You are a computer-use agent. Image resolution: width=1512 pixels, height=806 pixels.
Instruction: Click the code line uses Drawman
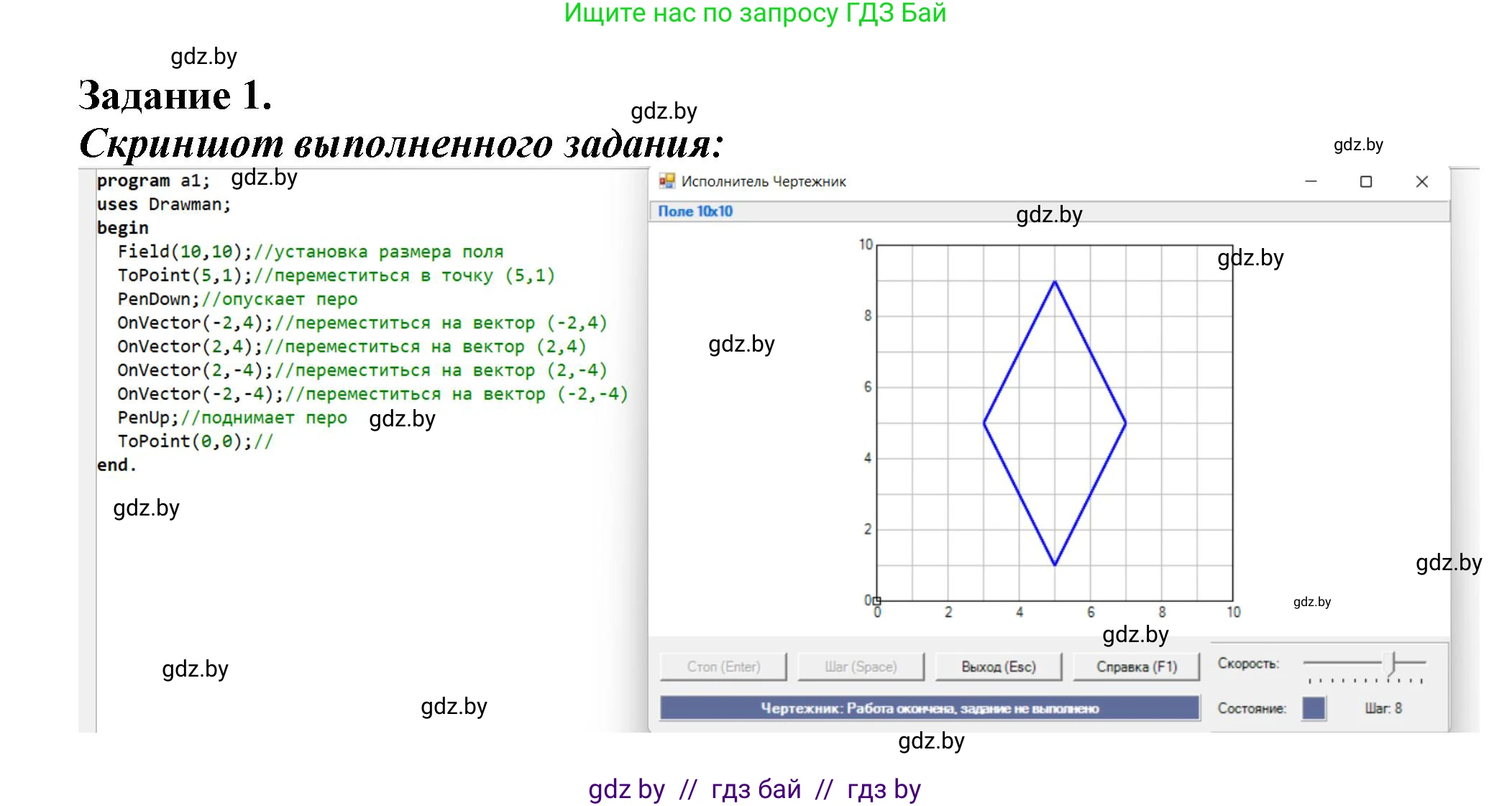coord(164,203)
